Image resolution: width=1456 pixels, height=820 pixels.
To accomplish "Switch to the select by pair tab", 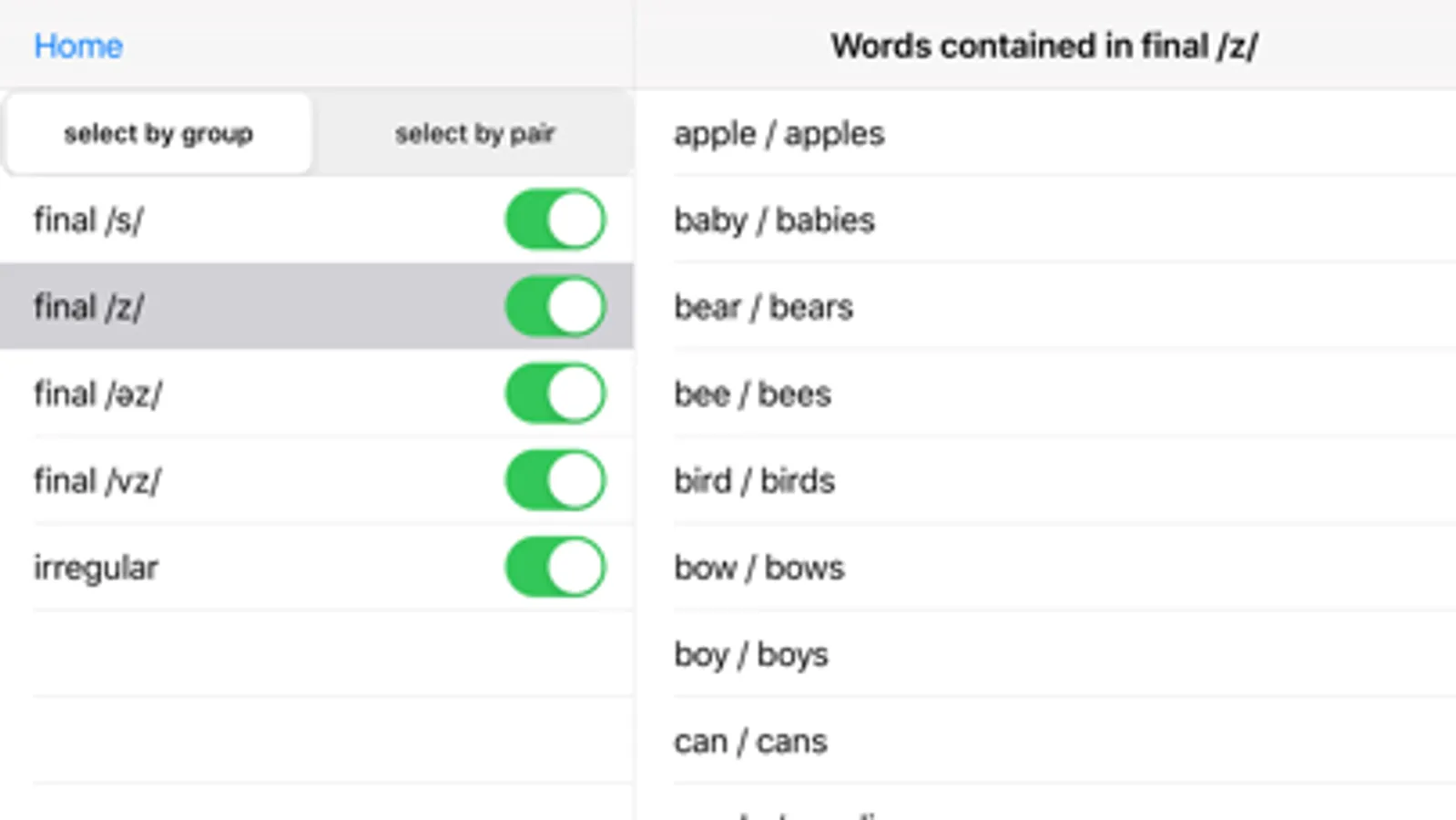I will click(474, 134).
